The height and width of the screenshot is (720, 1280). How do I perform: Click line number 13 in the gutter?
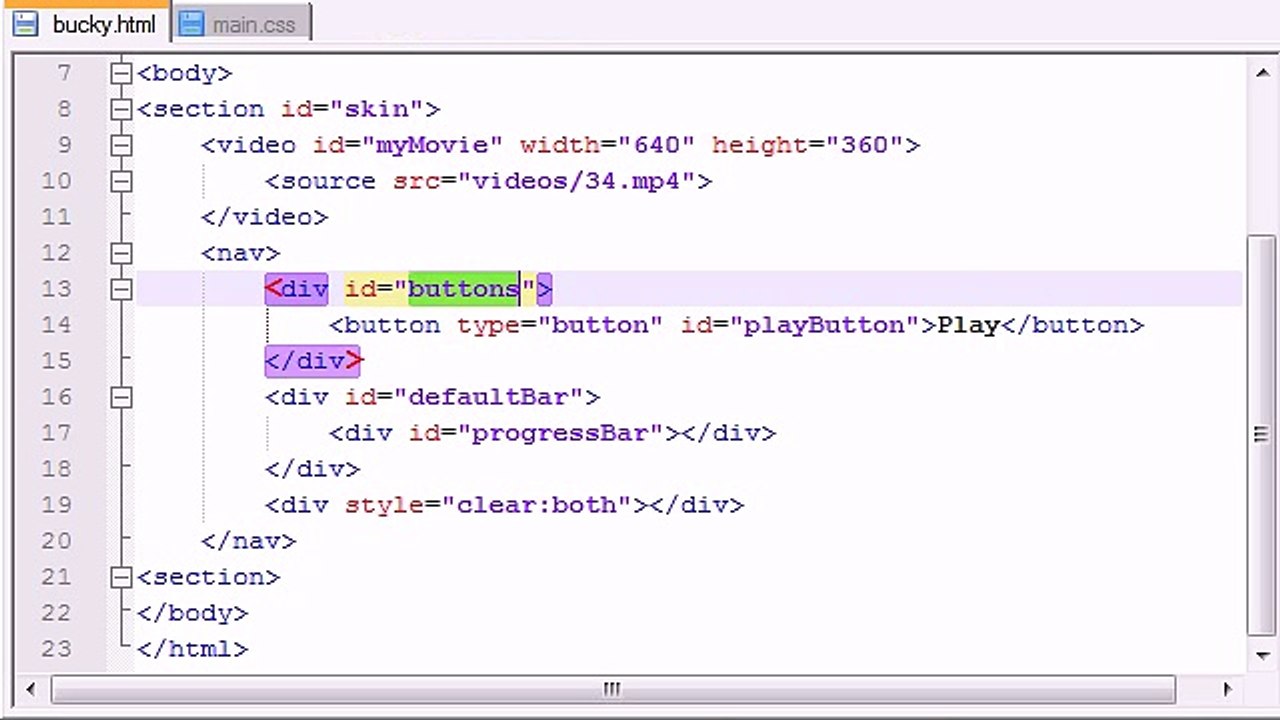tap(56, 289)
